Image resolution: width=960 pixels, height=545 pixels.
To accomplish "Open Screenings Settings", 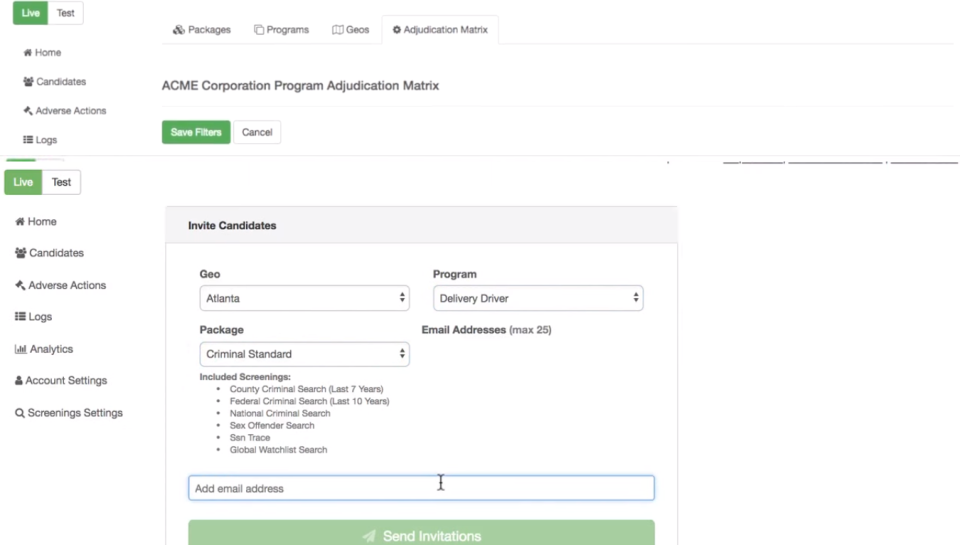I will point(69,413).
